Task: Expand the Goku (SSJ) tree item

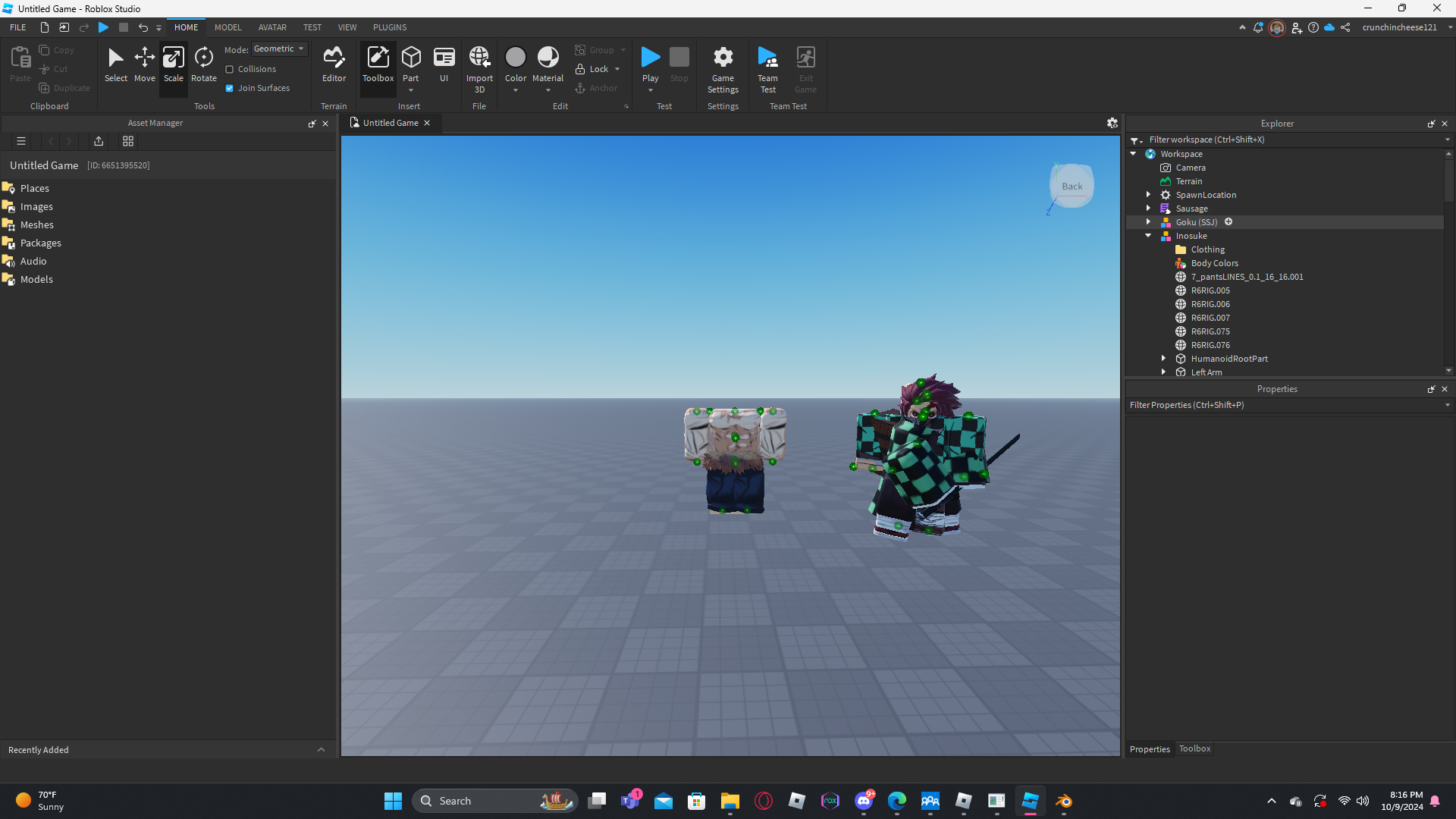Action: pyautogui.click(x=1148, y=222)
